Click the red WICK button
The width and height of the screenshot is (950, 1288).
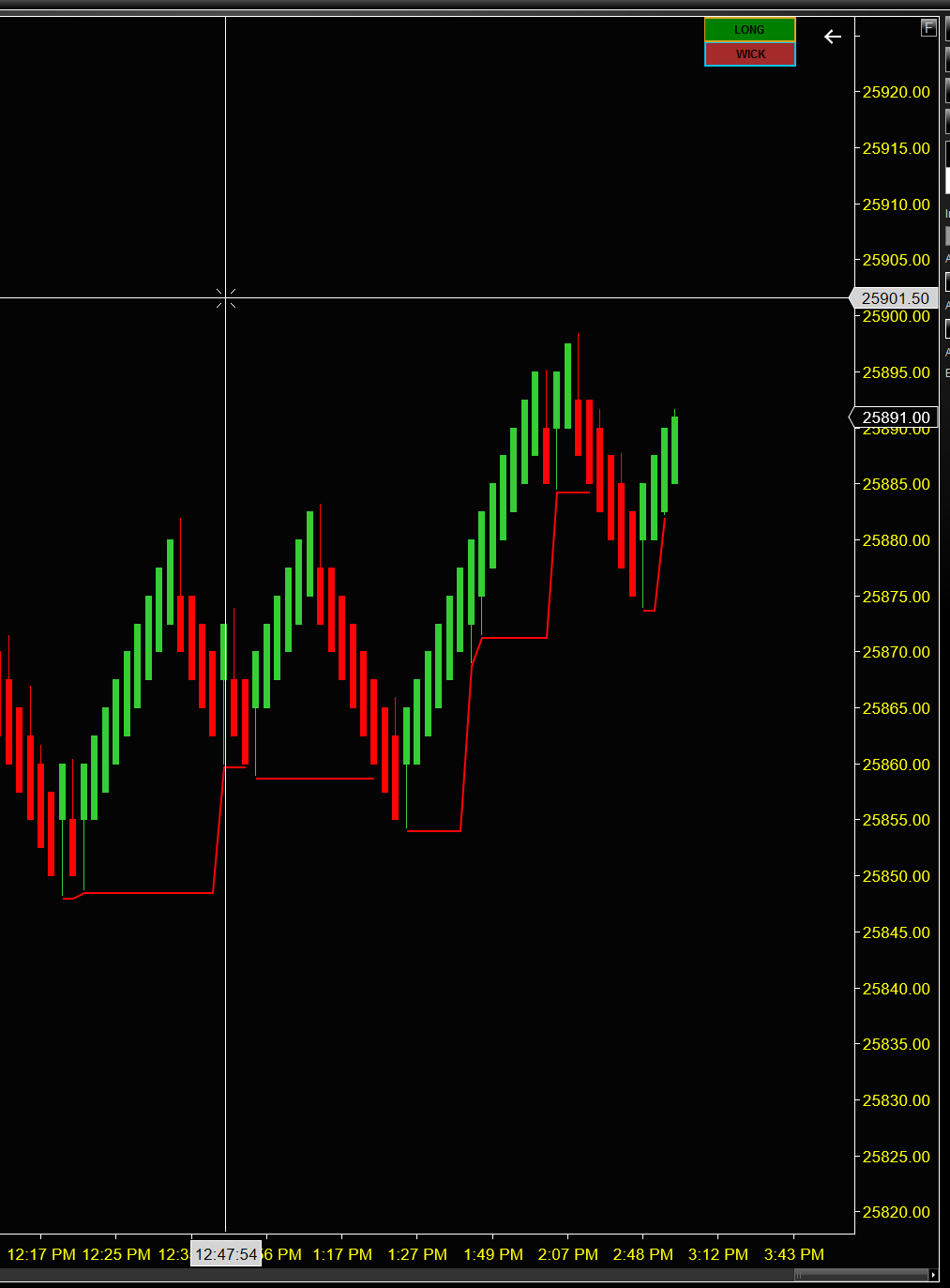pyautogui.click(x=750, y=54)
